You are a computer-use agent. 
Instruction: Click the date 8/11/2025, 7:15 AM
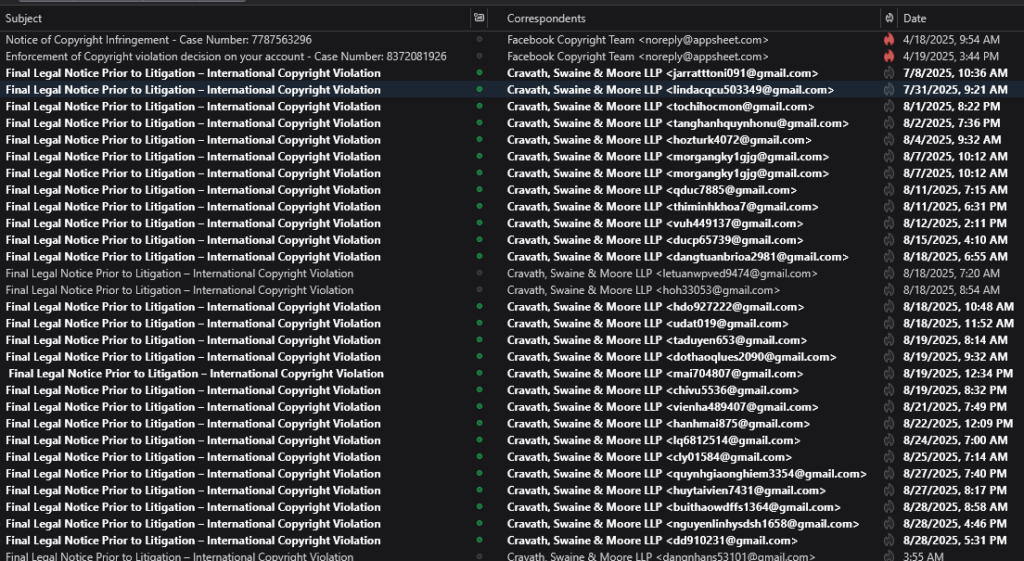click(x=955, y=190)
